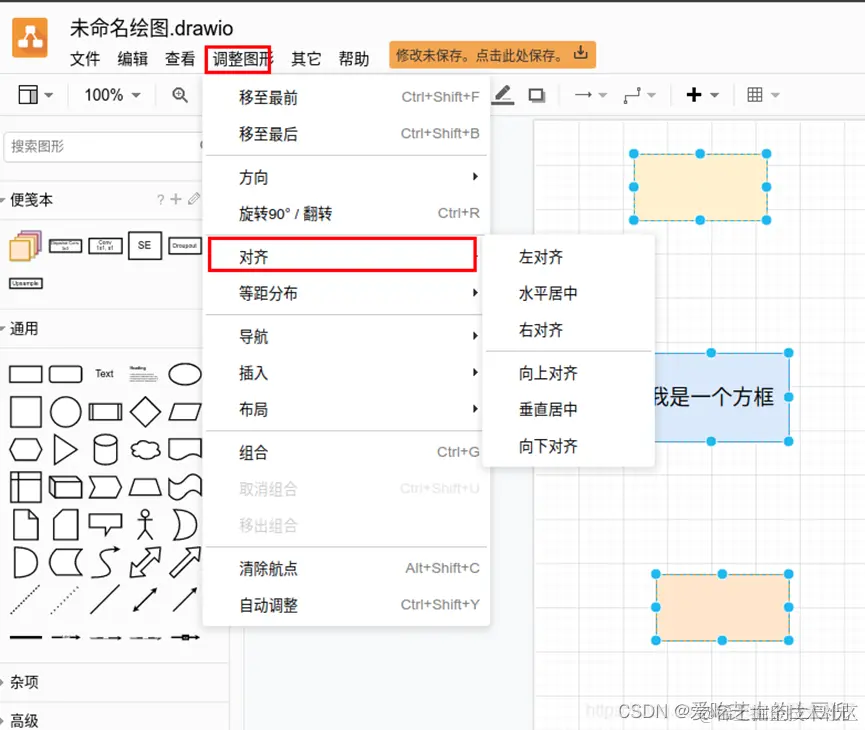This screenshot has height=730, width=865.
Task: Open the 100% zoom dropdown
Action: point(112,95)
